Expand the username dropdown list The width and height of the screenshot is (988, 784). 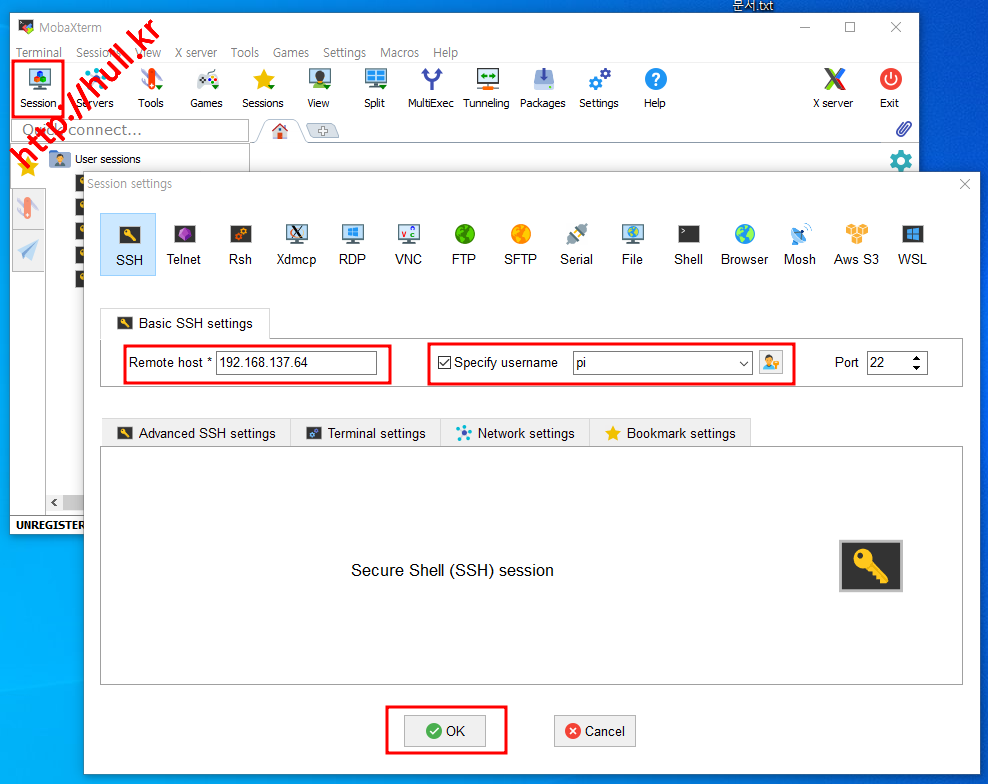click(x=744, y=364)
